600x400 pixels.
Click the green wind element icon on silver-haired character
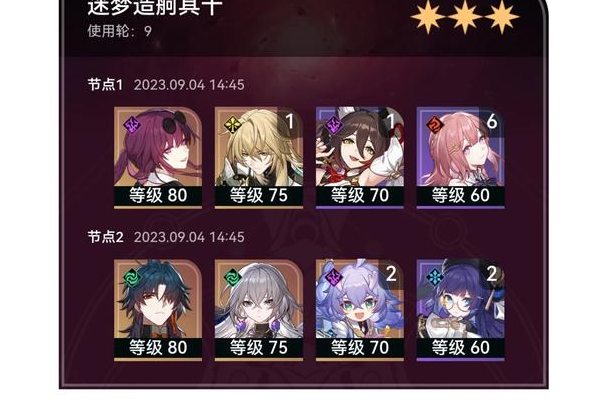pyautogui.click(x=233, y=277)
